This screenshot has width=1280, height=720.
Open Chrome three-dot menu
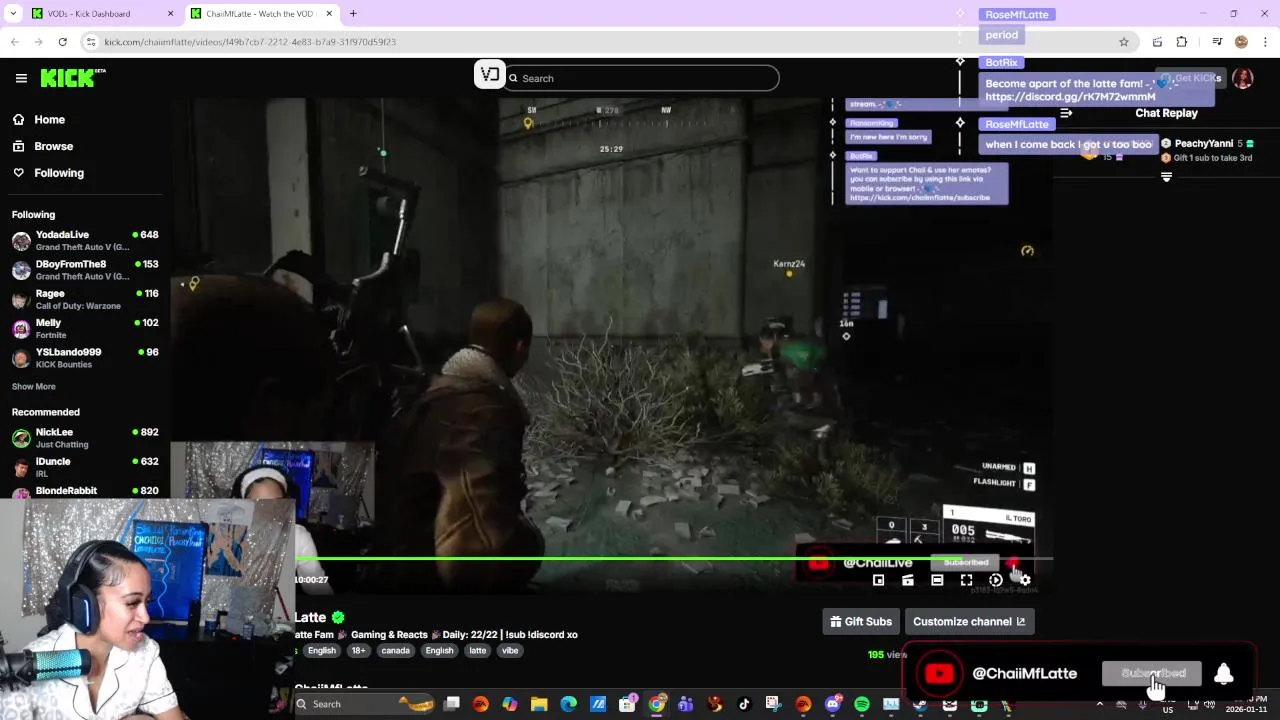(x=1265, y=42)
